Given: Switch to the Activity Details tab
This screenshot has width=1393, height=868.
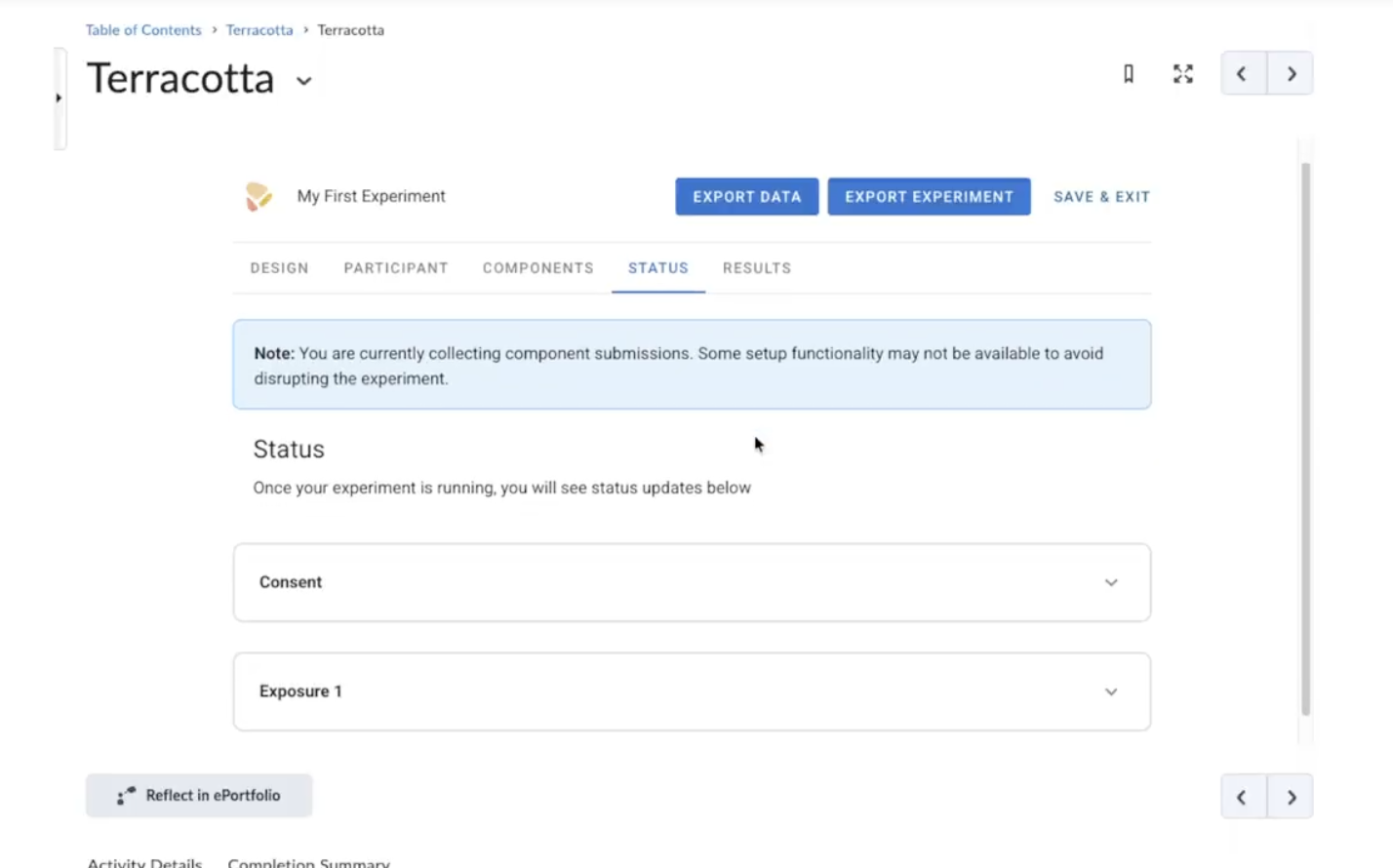Looking at the screenshot, I should click(x=144, y=862).
